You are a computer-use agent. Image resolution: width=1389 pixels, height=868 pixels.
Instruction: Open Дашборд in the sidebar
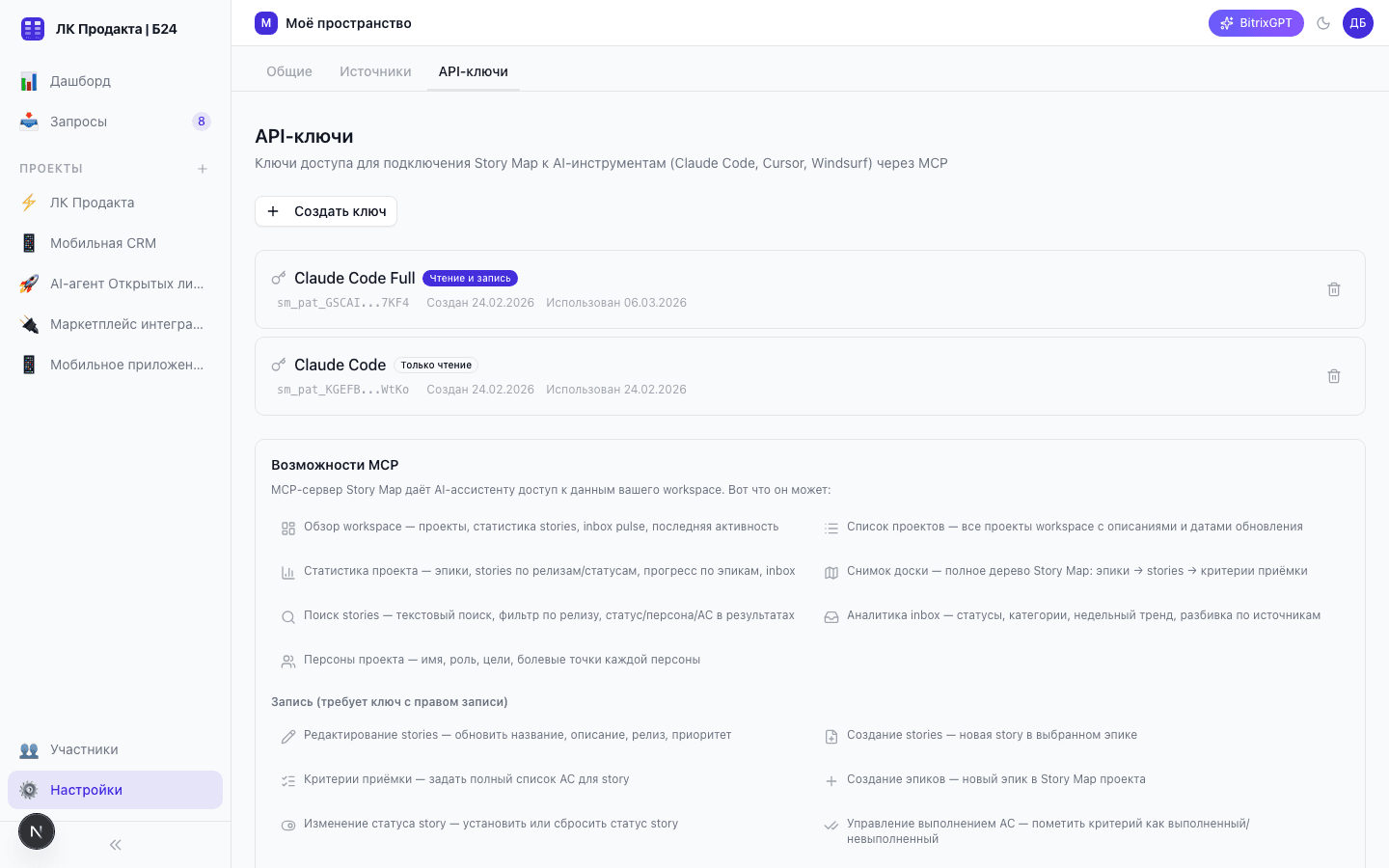[x=80, y=81]
